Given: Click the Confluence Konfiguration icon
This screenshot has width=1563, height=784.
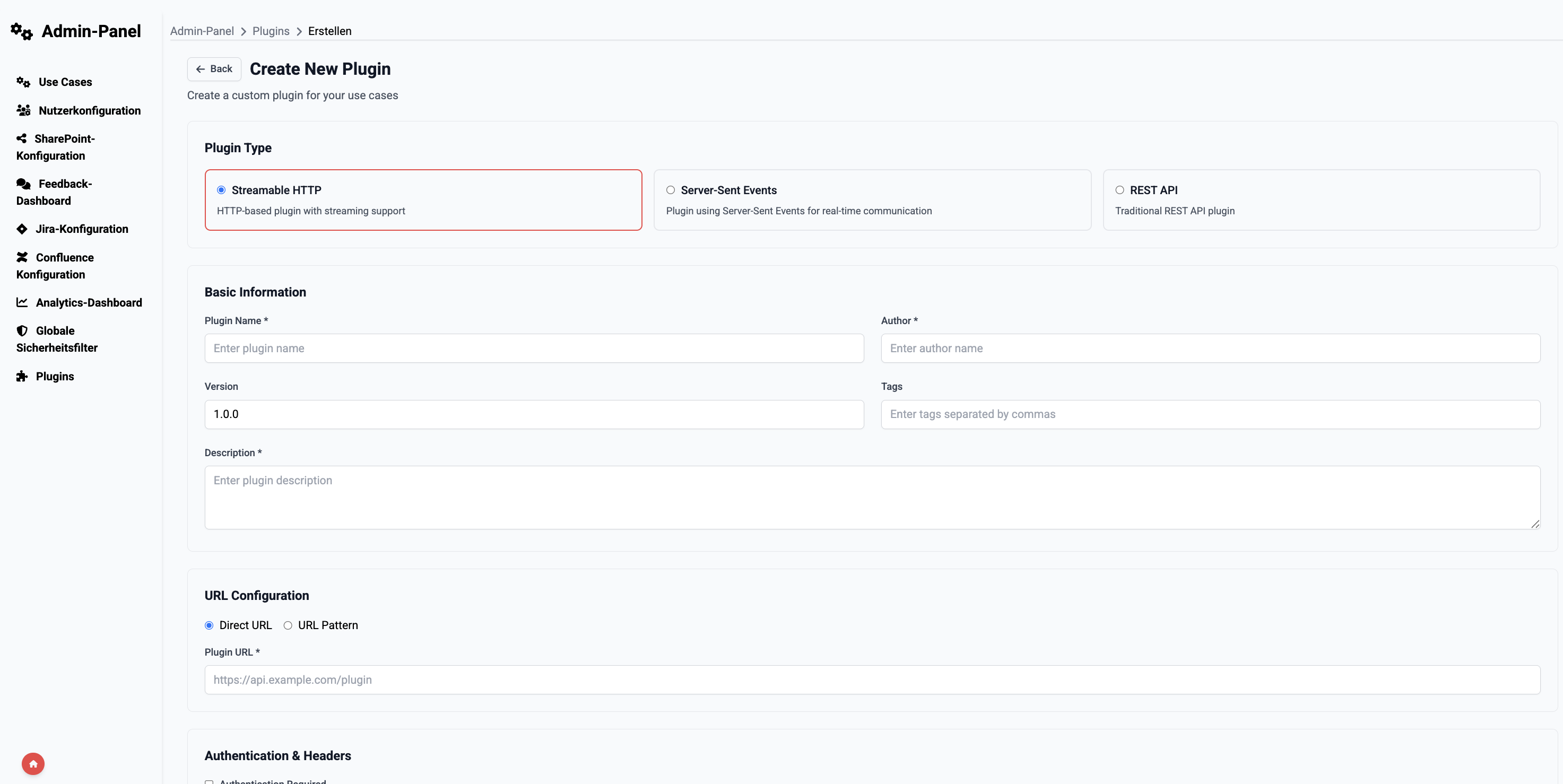Looking at the screenshot, I should click(x=22, y=257).
